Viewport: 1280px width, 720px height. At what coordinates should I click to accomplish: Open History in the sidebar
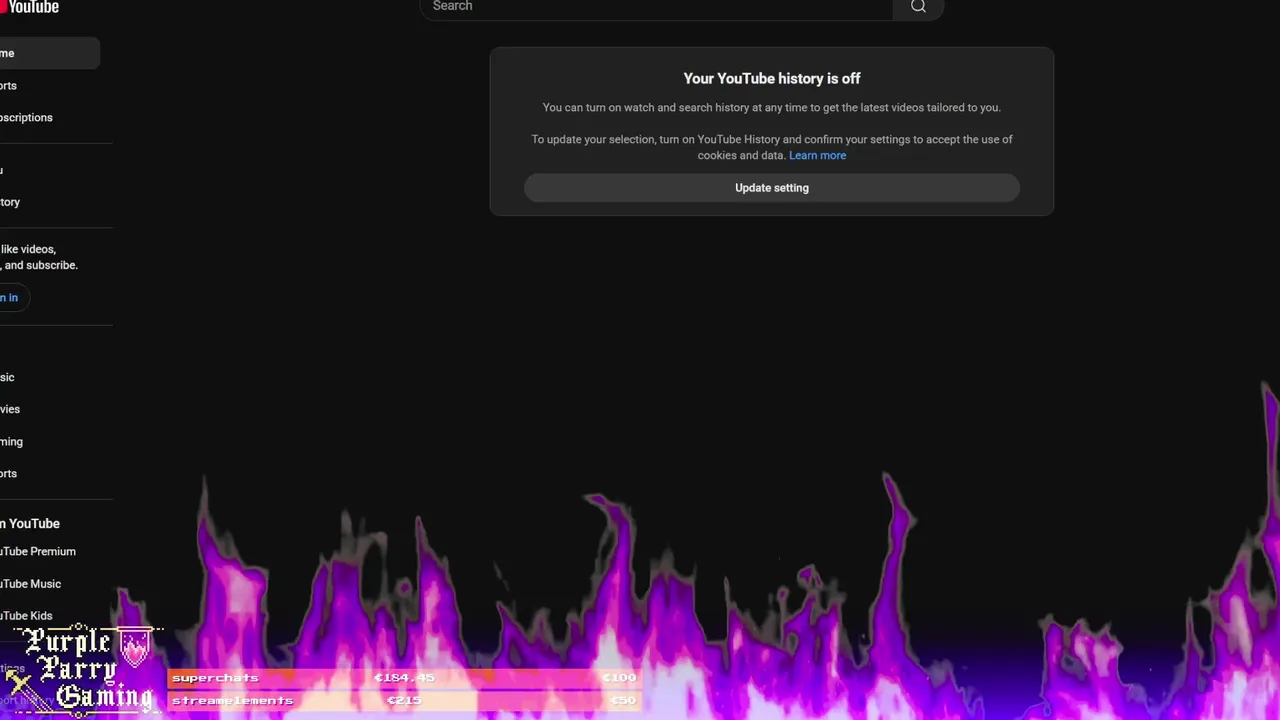49,202
